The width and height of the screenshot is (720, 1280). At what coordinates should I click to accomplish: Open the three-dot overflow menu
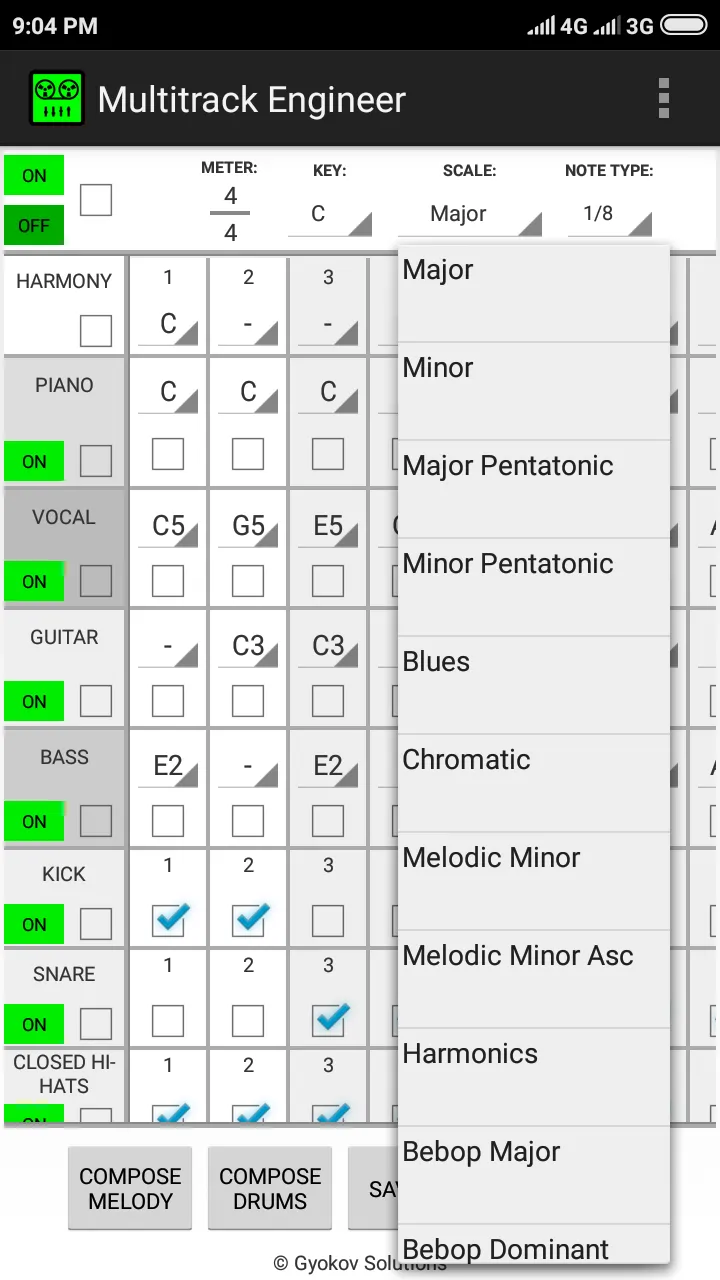click(663, 99)
